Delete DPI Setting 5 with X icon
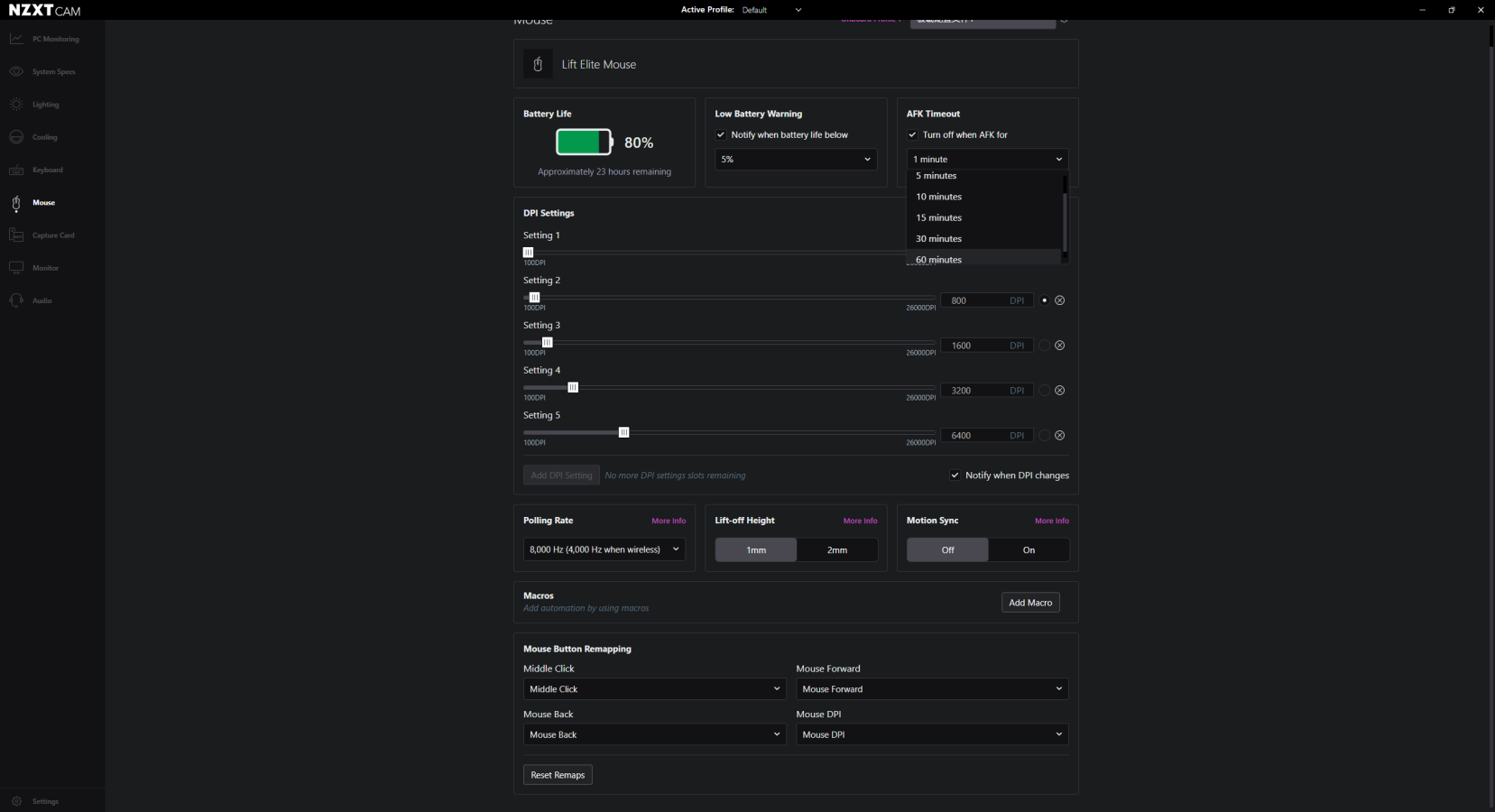1495x812 pixels. [1060, 436]
